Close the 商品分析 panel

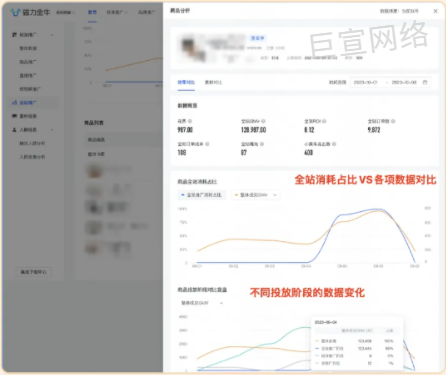435,11
